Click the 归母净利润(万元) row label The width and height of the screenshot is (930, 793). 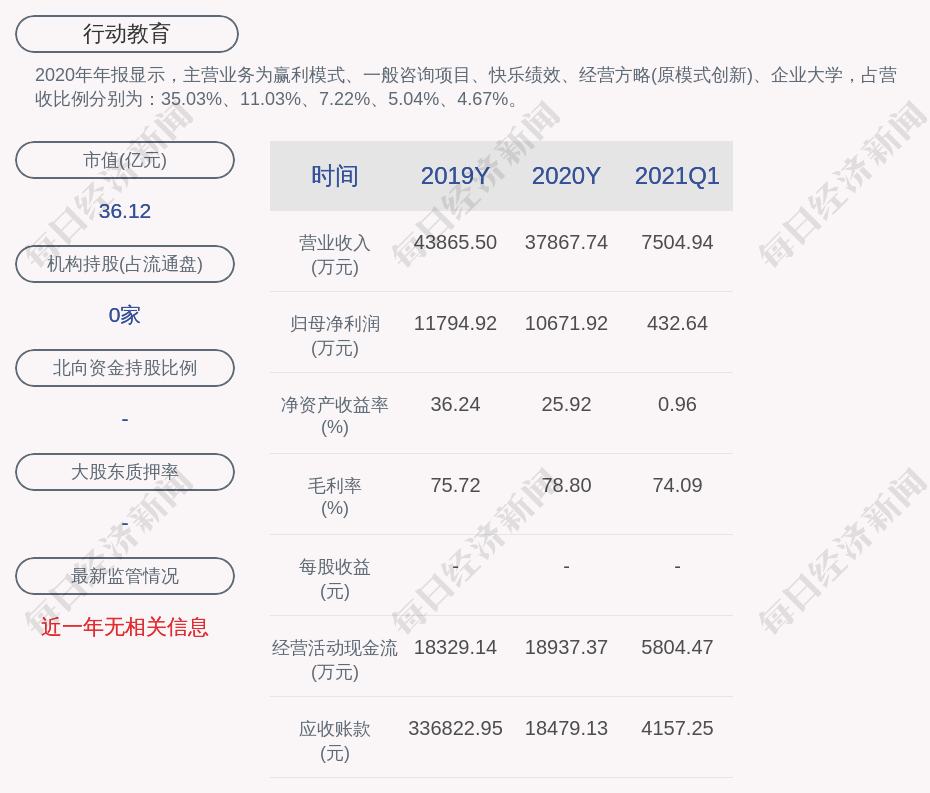[x=335, y=335]
